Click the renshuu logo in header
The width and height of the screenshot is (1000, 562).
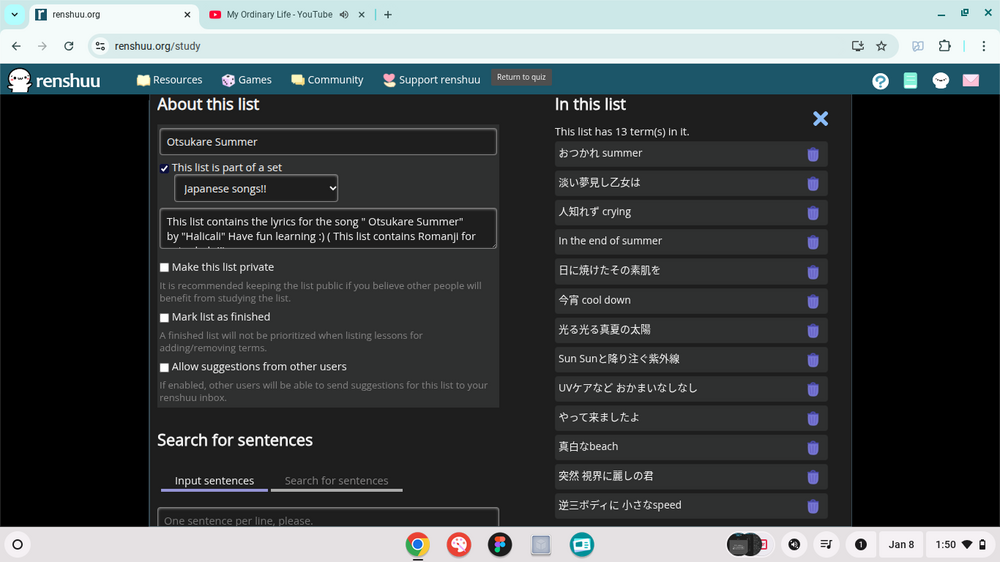tap(55, 80)
